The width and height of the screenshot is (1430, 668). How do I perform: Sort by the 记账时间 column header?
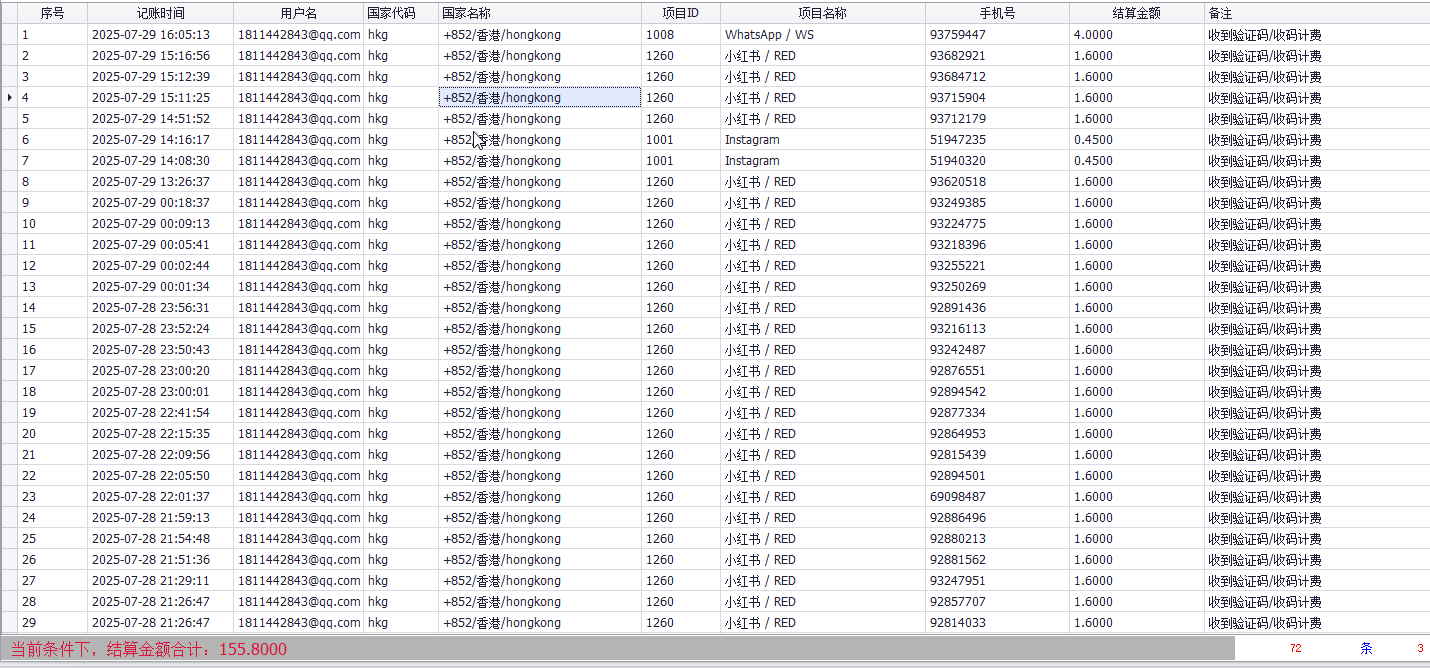tap(160, 13)
